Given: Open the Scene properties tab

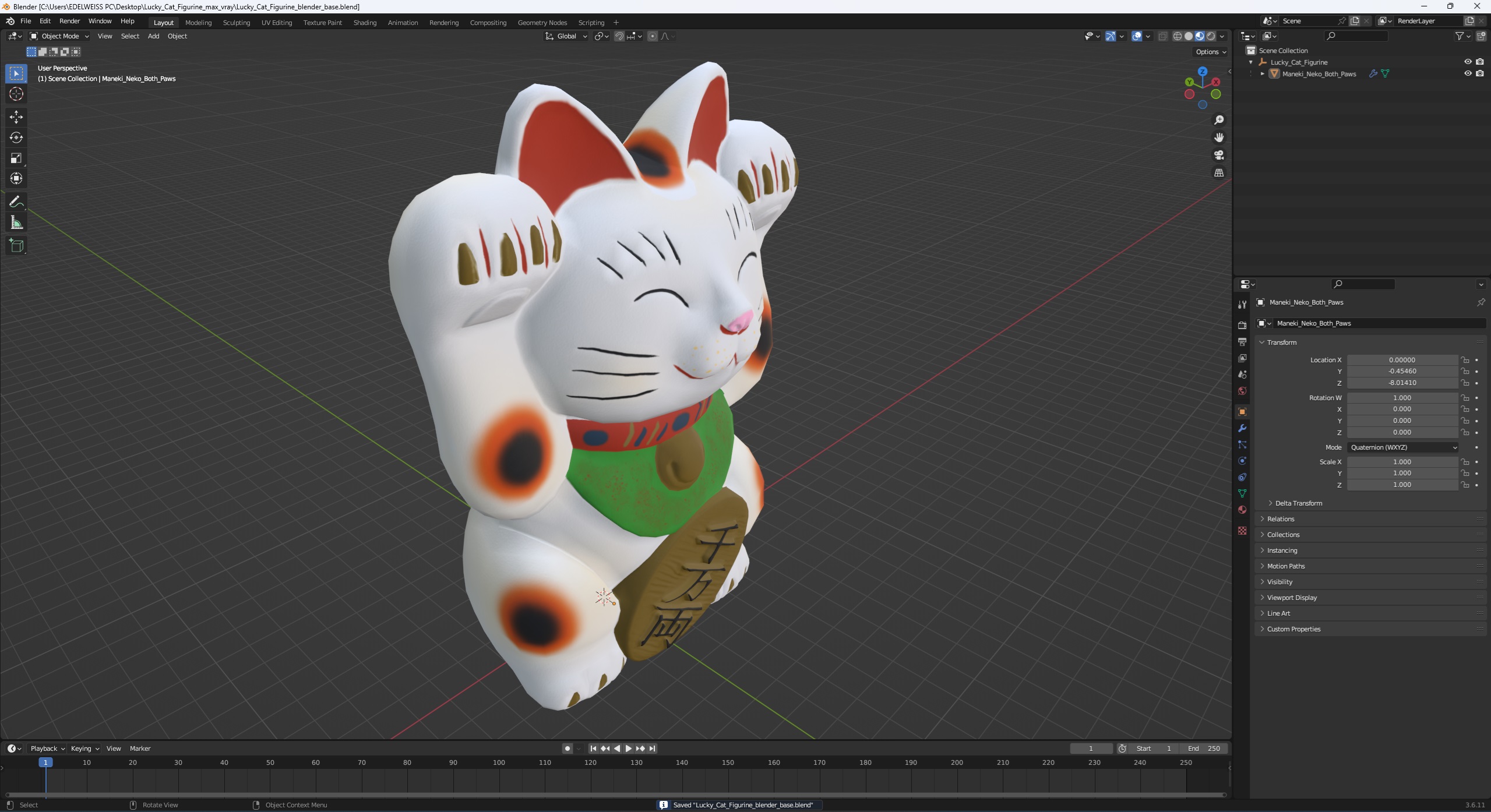Looking at the screenshot, I should tap(1242, 374).
